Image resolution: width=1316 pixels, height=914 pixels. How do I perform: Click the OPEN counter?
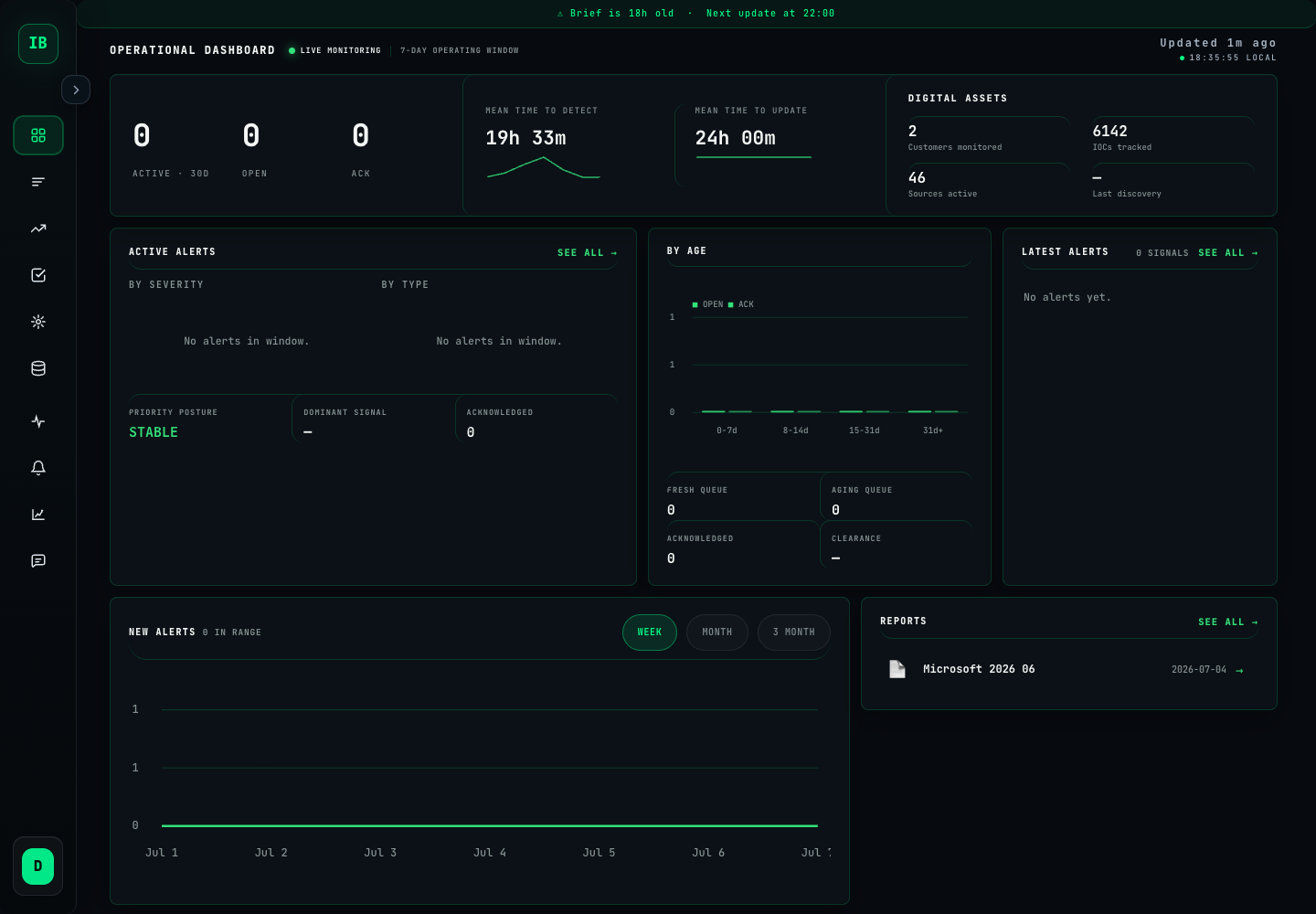coord(254,148)
